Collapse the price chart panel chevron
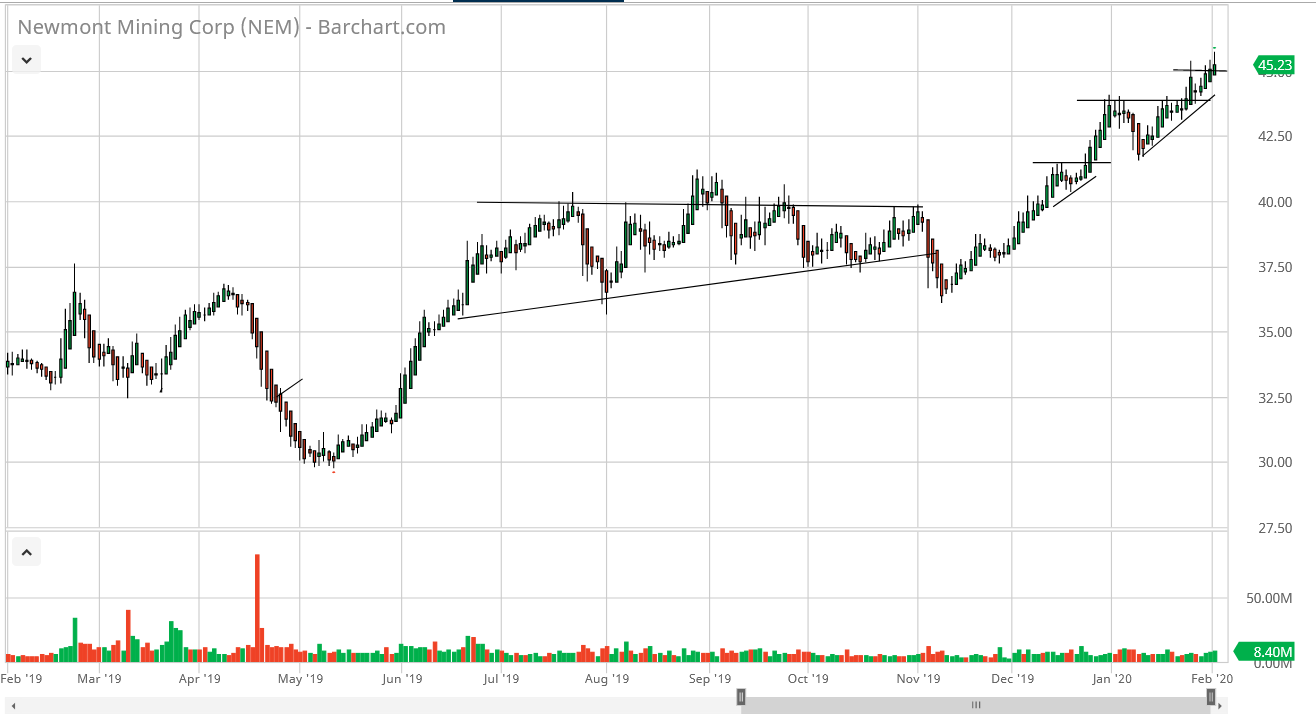 (x=26, y=60)
